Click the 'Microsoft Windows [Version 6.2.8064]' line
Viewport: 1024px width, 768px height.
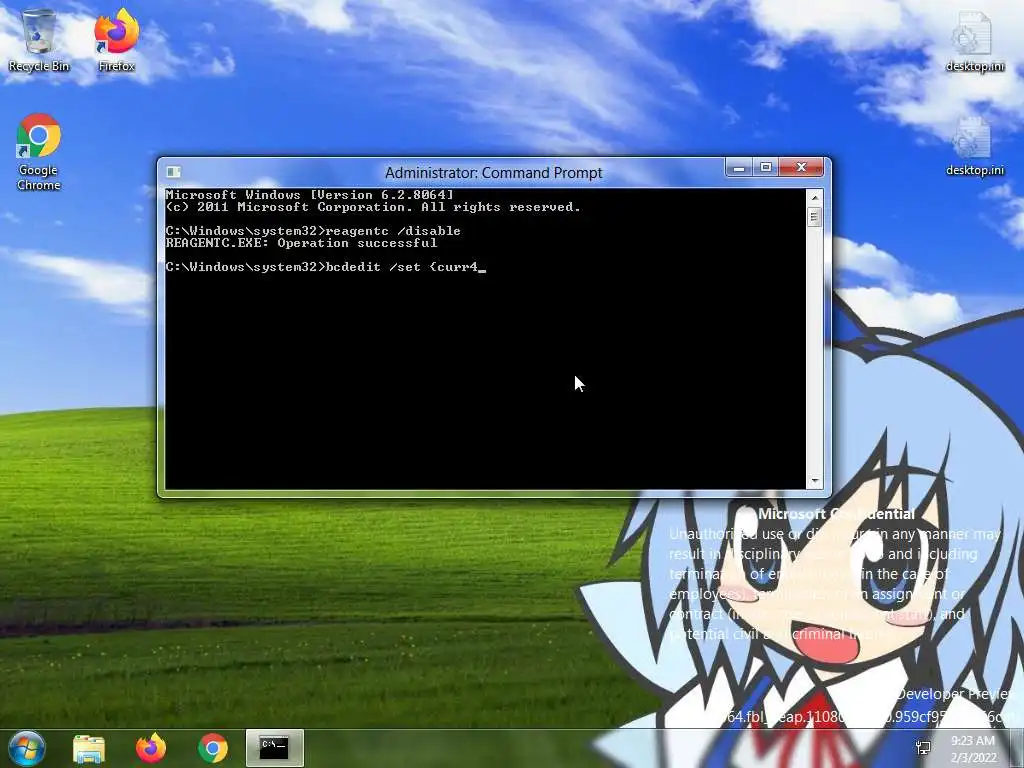[x=309, y=195]
